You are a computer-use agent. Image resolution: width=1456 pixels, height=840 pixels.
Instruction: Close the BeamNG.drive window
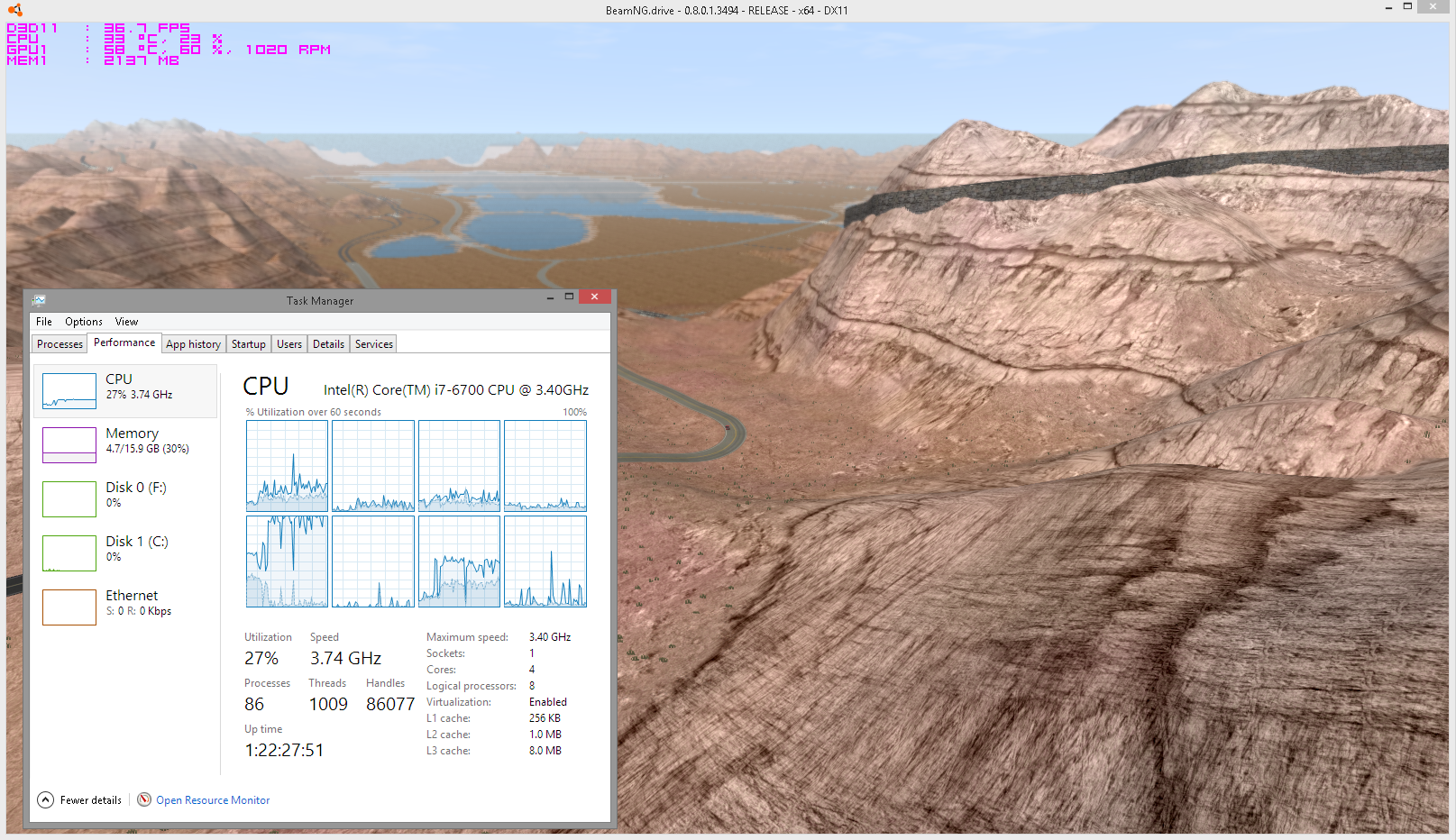pos(1433,6)
